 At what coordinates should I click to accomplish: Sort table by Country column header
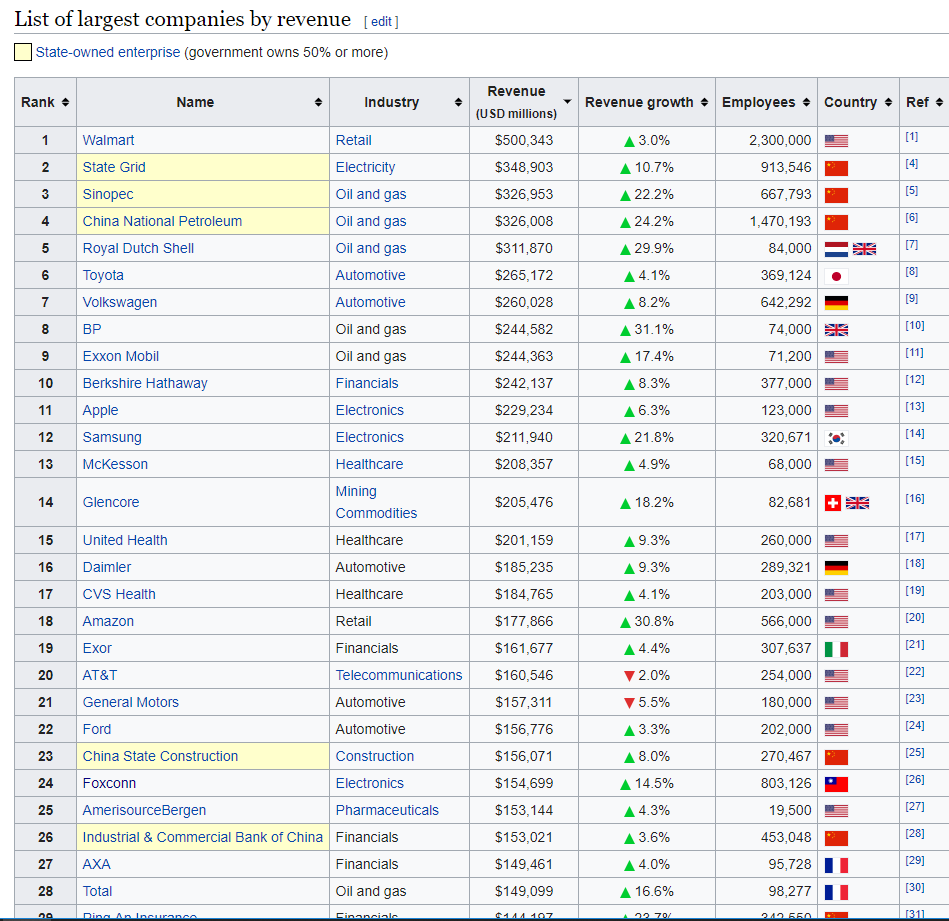(x=857, y=102)
